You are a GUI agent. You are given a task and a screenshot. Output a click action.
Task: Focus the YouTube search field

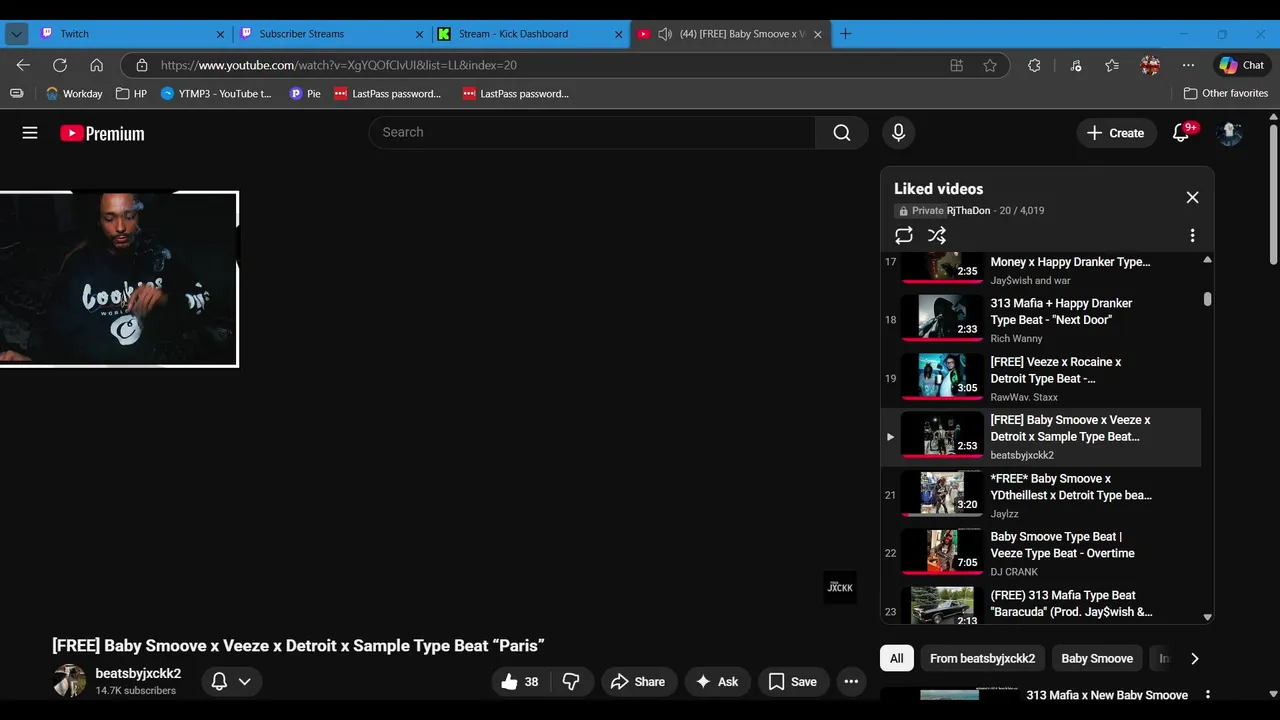pos(592,133)
